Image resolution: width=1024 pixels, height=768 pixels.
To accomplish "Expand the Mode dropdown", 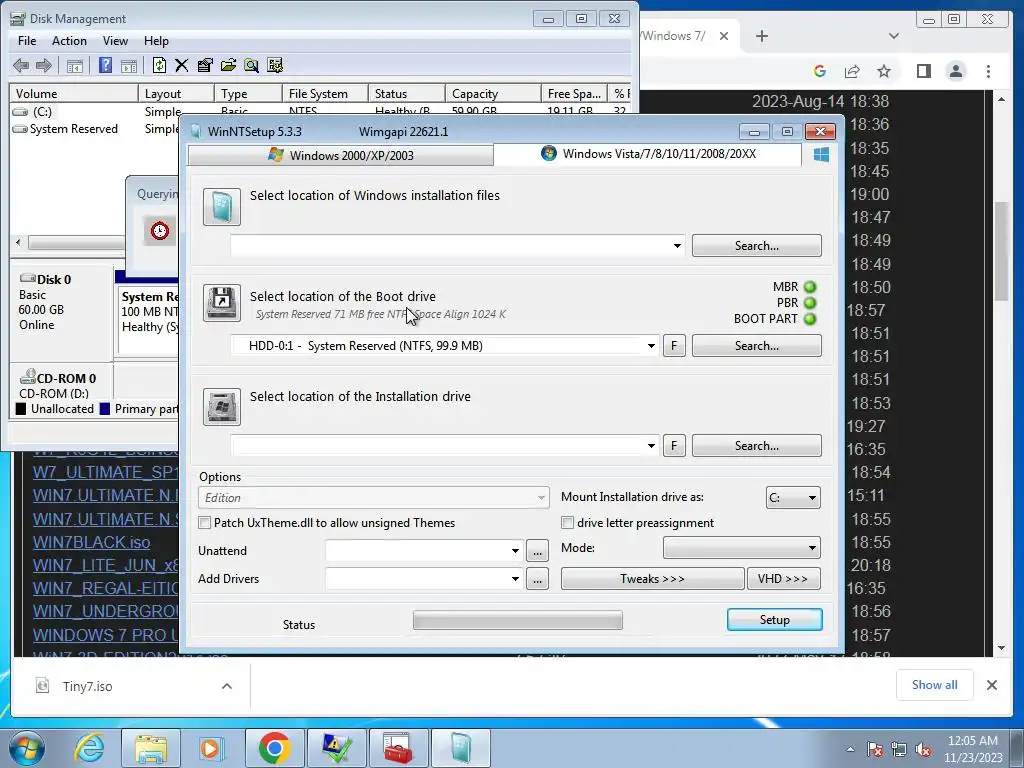I will tap(742, 548).
